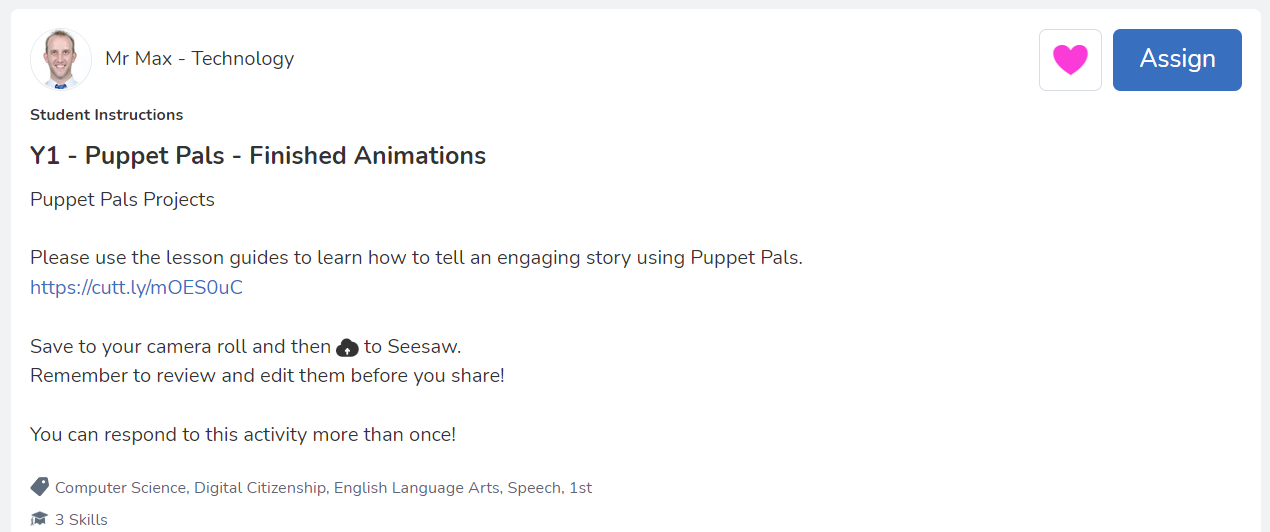This screenshot has height=532, width=1270.
Task: Click the graduation cap skills icon
Action: (x=40, y=519)
